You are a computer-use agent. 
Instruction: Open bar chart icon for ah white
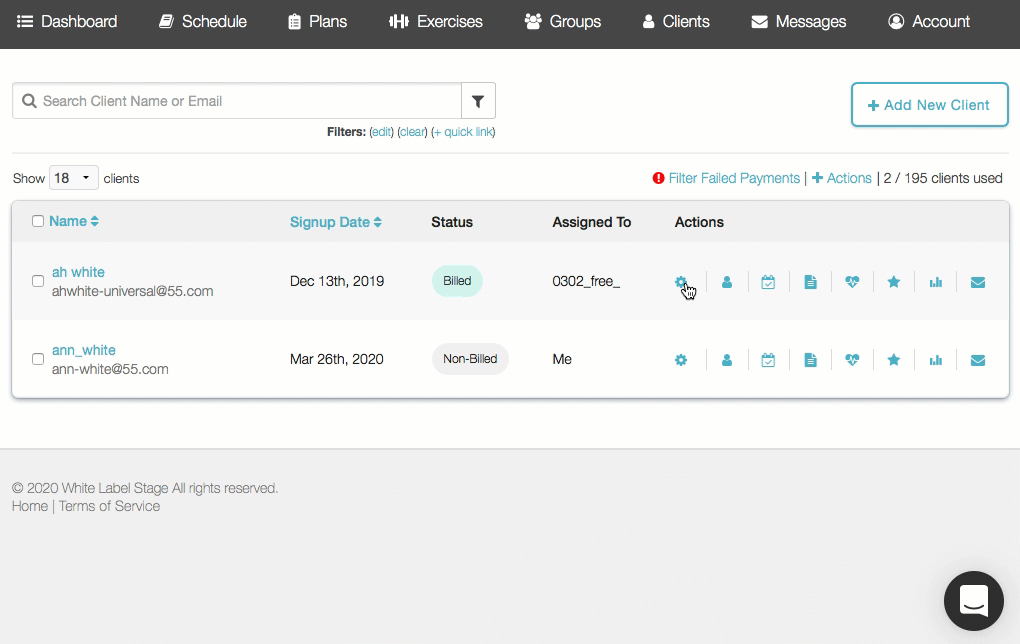935,282
